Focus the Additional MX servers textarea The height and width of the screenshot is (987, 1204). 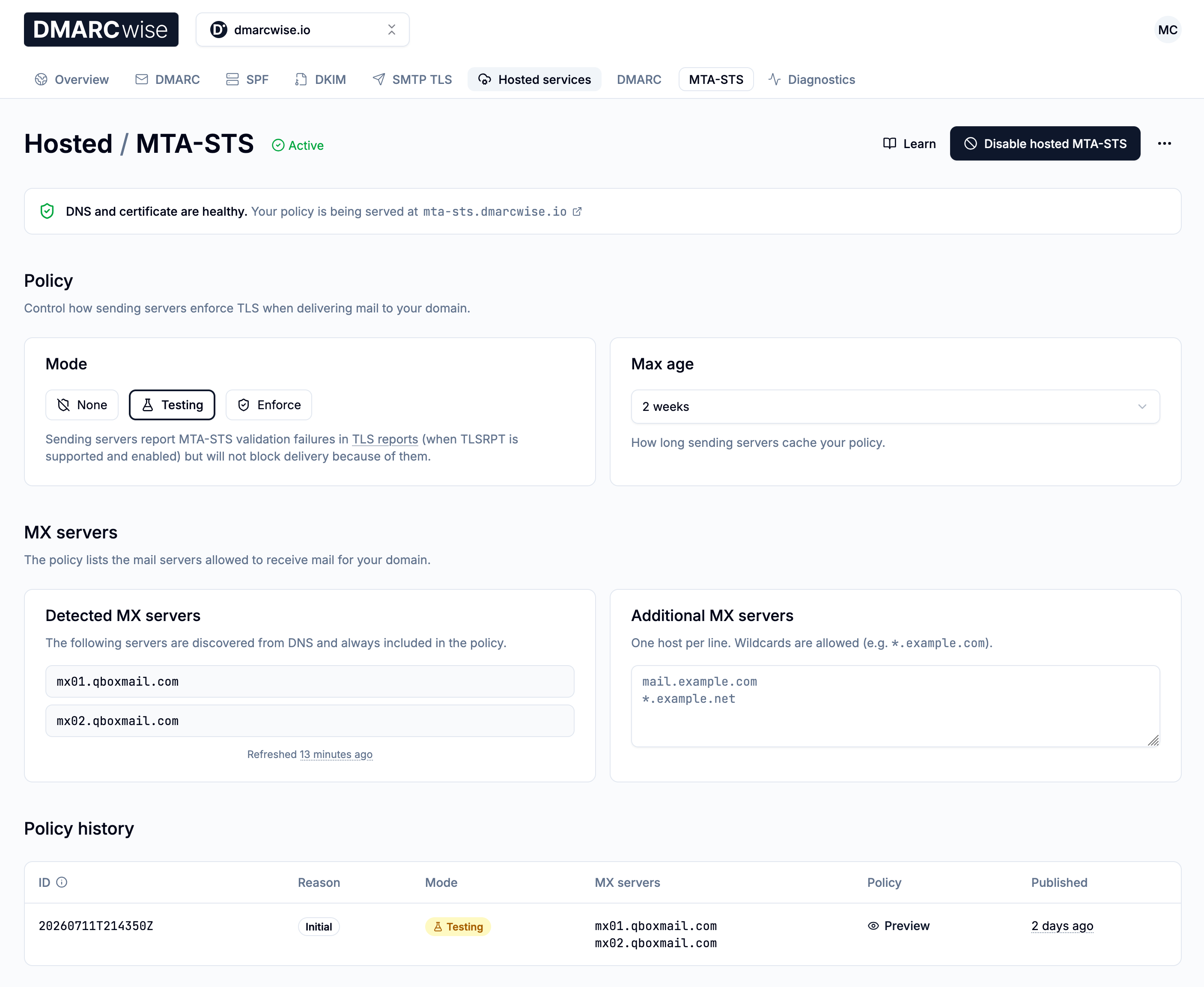[x=895, y=706]
